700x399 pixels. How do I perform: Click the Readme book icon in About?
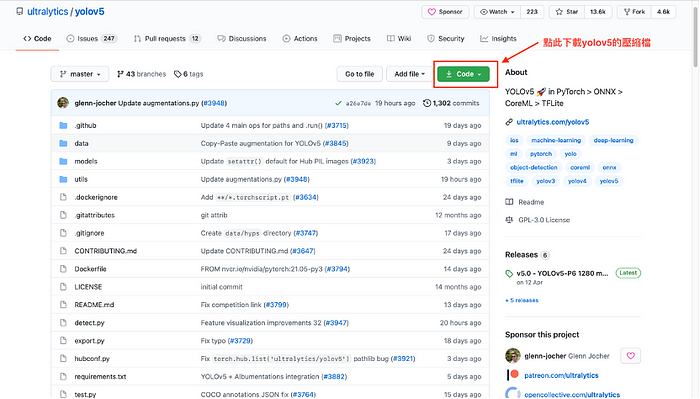pyautogui.click(x=509, y=202)
